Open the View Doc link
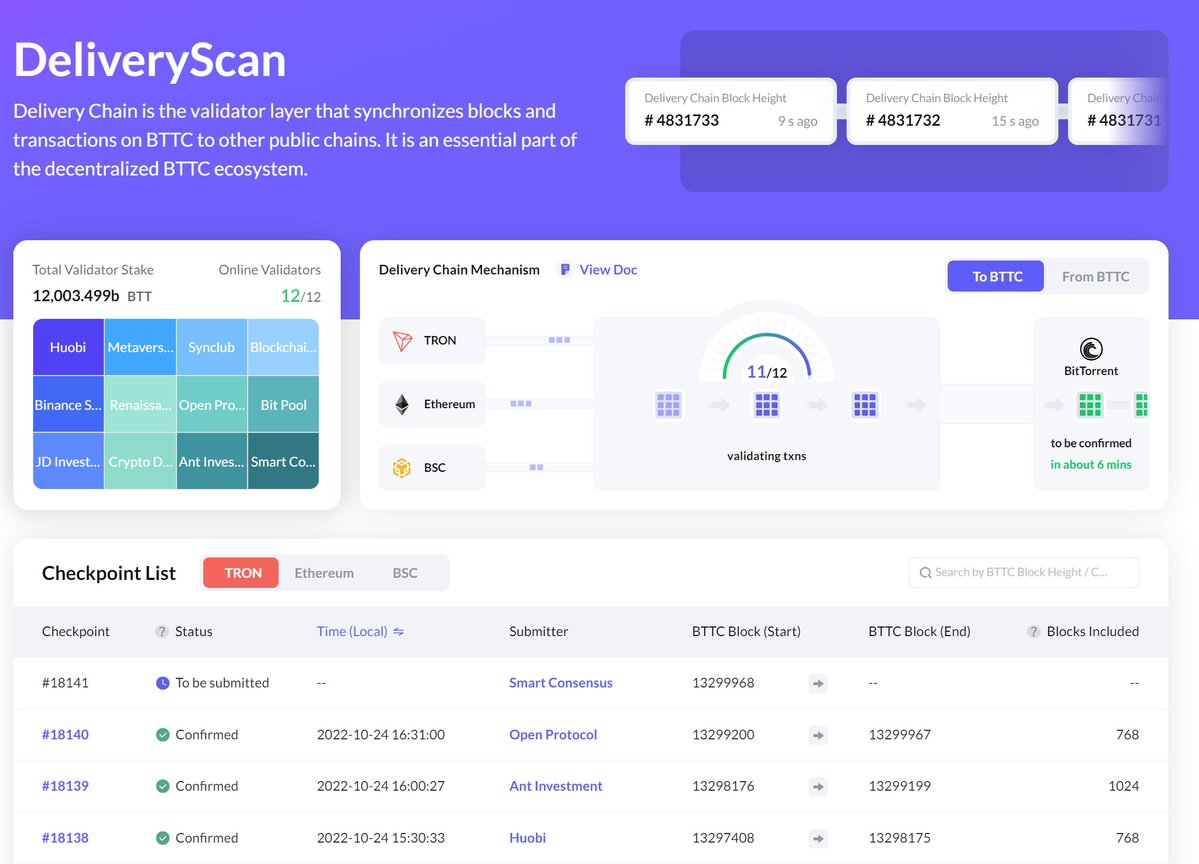 click(x=599, y=270)
